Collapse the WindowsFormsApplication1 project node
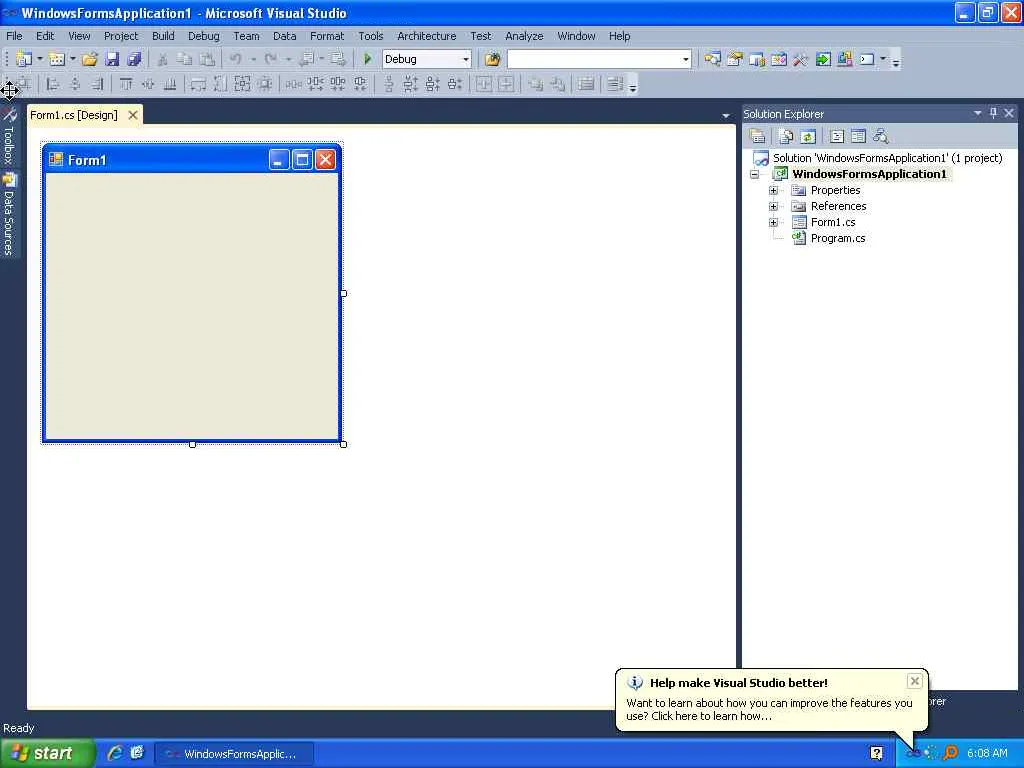 [755, 174]
